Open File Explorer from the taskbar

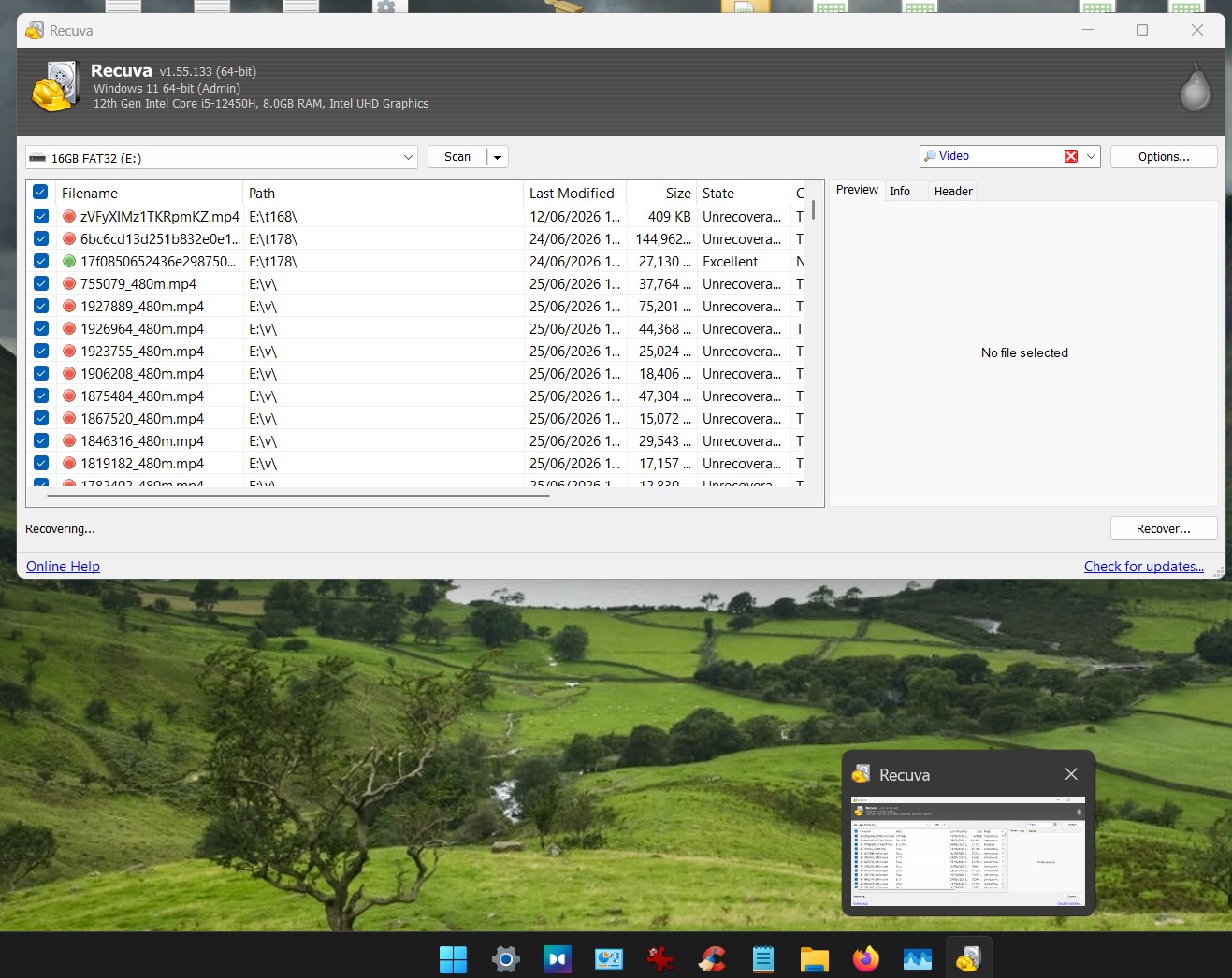coord(815,958)
